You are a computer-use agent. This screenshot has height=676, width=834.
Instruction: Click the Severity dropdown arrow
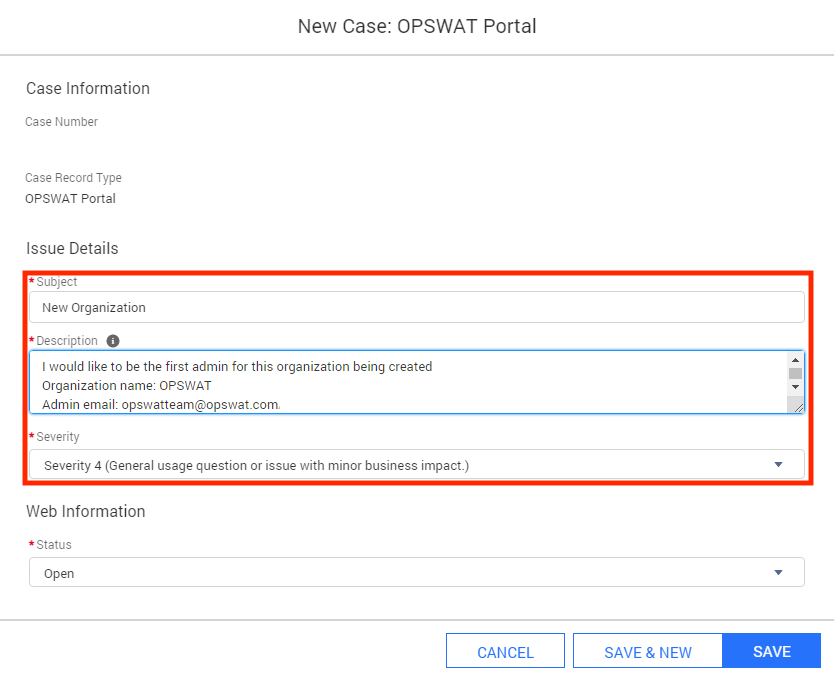(778, 465)
